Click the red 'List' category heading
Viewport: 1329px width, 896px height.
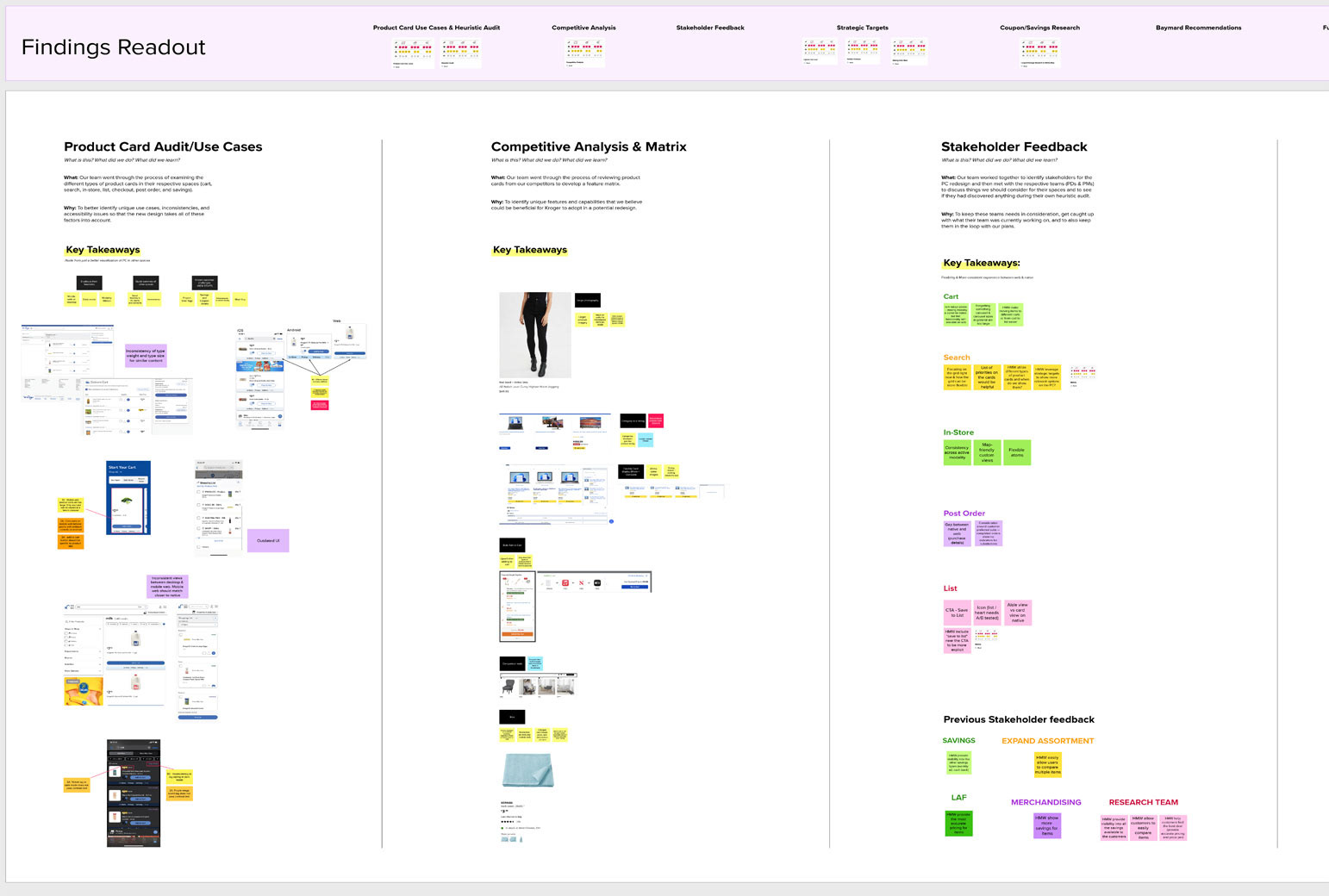click(x=950, y=588)
